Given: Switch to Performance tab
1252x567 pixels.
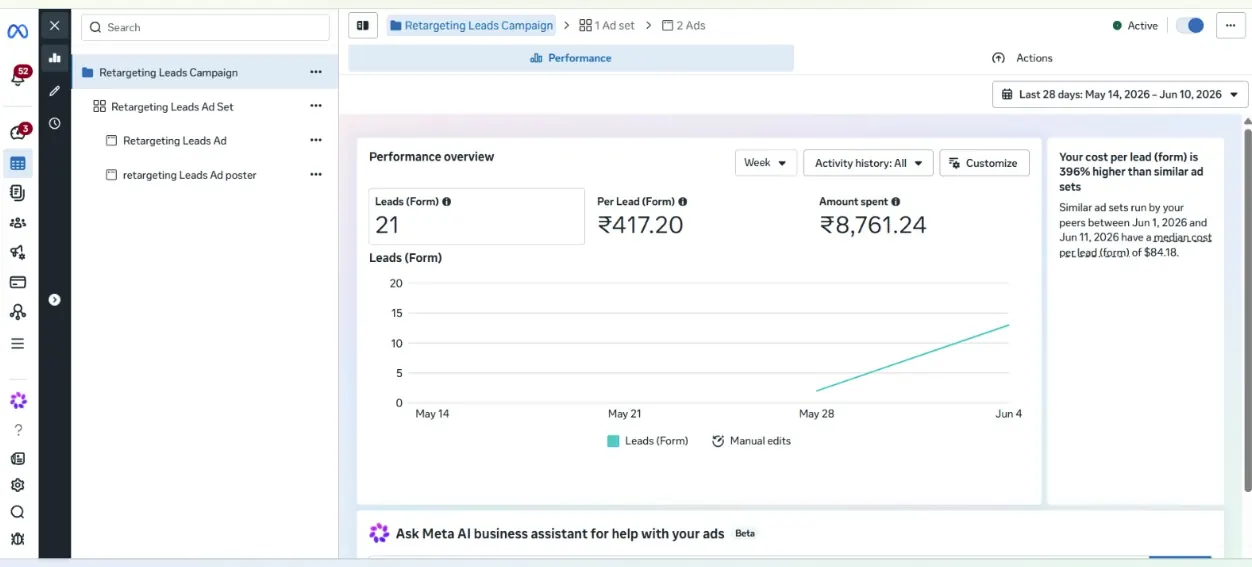Looking at the screenshot, I should 571,58.
